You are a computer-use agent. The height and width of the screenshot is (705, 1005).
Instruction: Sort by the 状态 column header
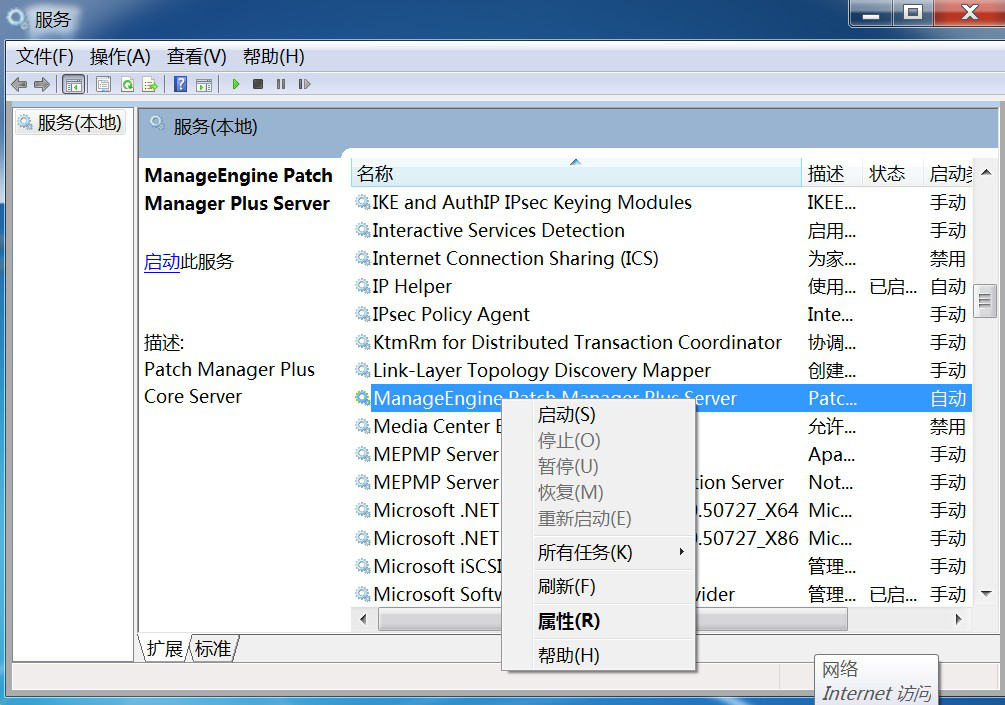(893, 173)
